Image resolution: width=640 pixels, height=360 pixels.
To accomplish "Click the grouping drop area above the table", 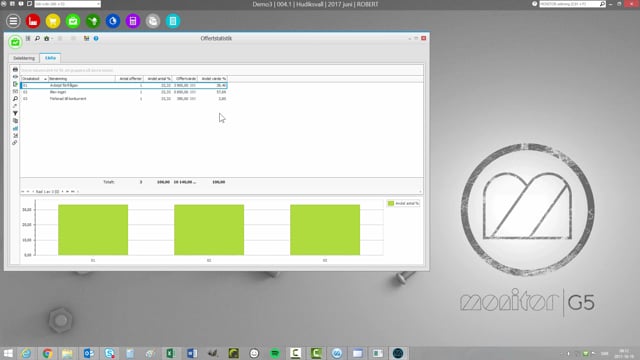I will (x=222, y=70).
